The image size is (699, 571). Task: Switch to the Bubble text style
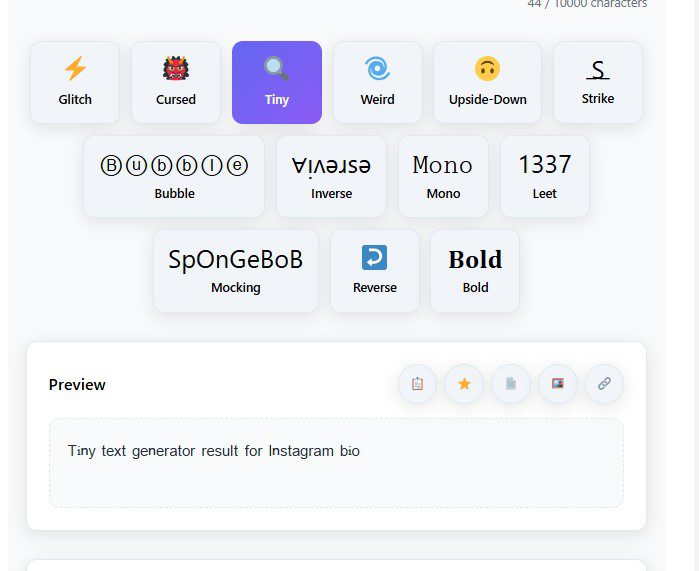click(174, 177)
